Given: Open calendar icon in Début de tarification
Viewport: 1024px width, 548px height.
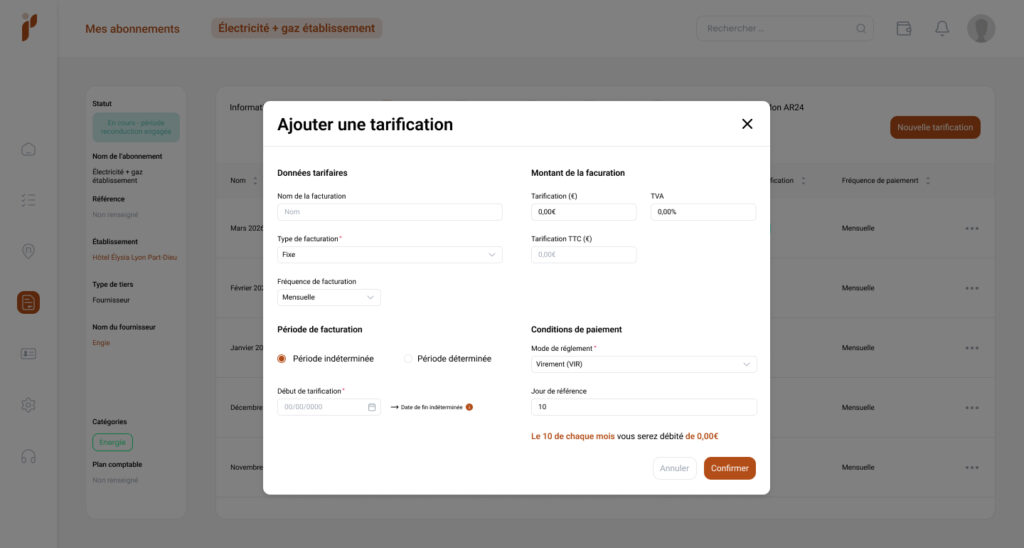Looking at the screenshot, I should [372, 407].
